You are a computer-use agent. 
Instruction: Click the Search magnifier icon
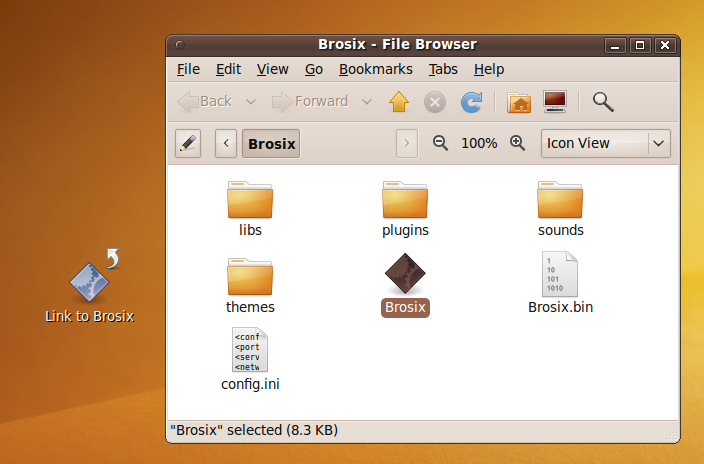(x=603, y=102)
